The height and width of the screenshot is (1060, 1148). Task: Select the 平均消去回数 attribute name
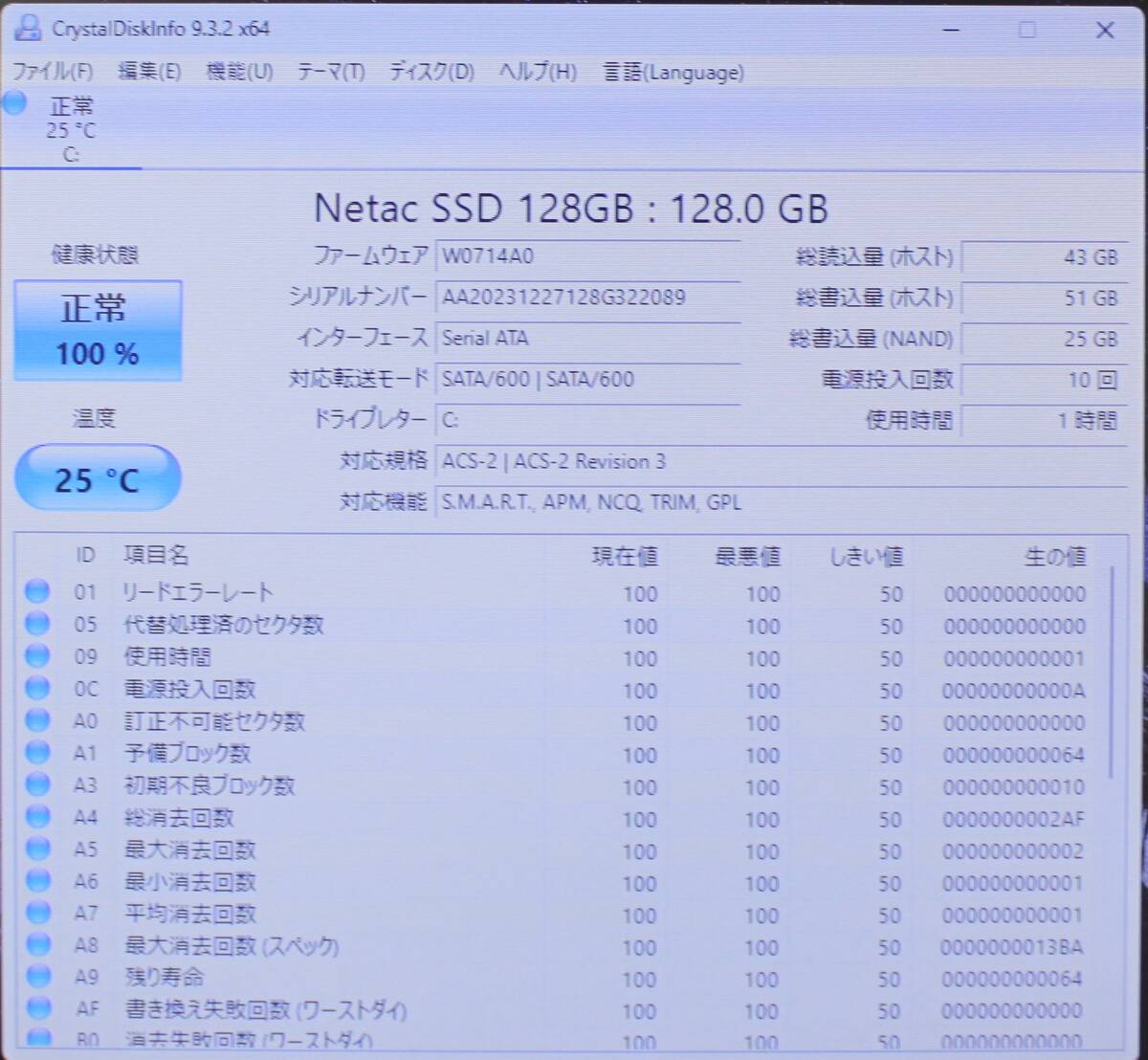coord(189,915)
